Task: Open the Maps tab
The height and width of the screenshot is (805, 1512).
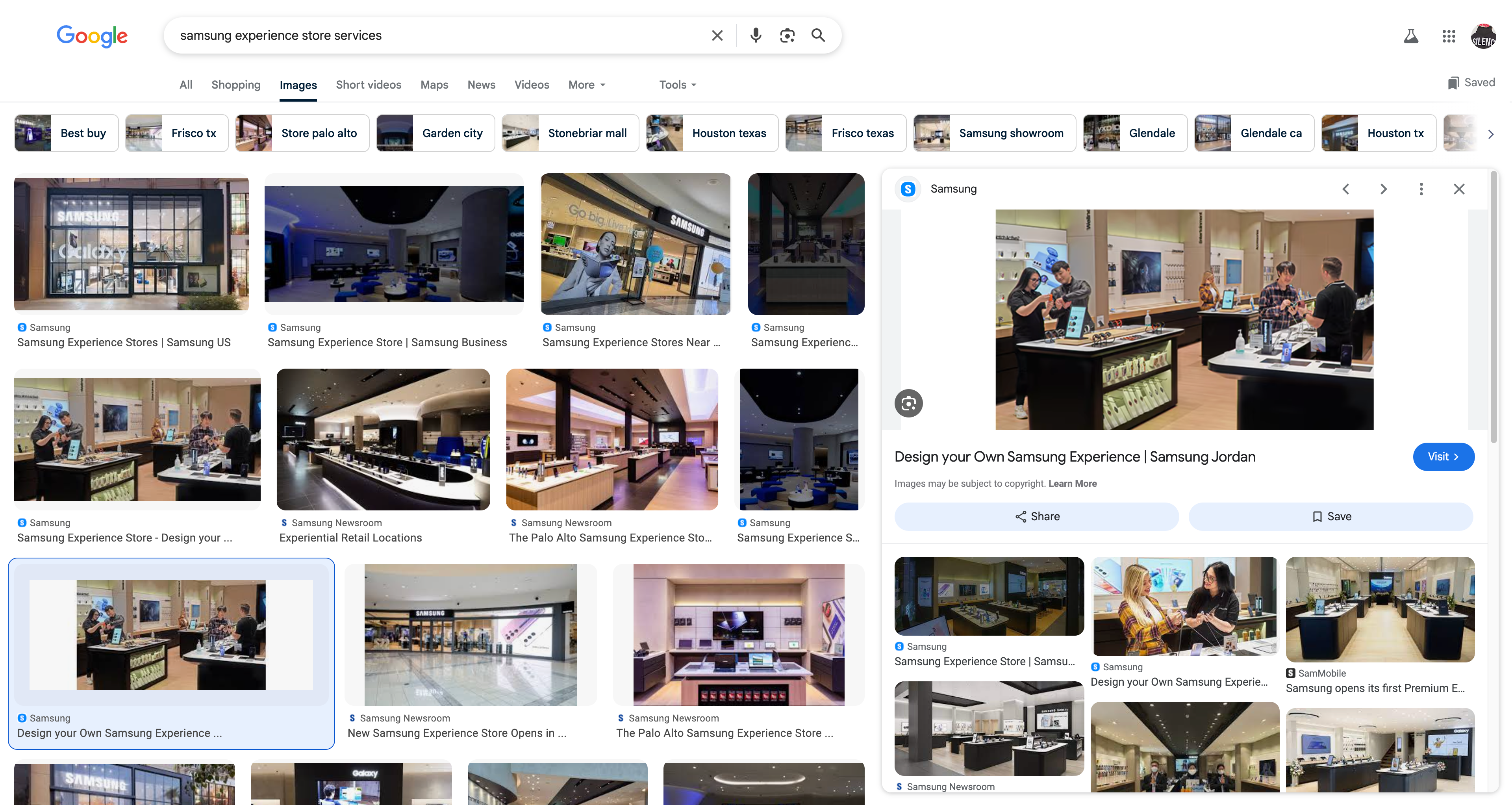Action: tap(434, 85)
